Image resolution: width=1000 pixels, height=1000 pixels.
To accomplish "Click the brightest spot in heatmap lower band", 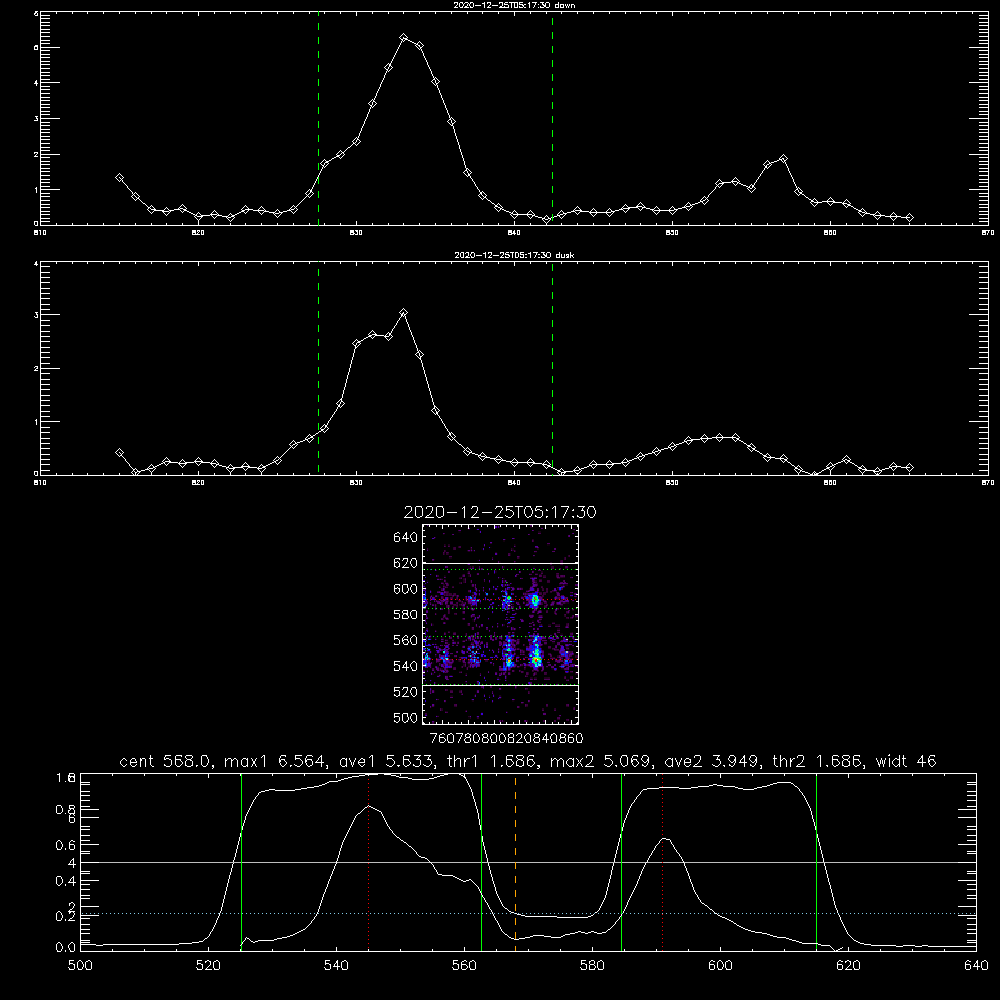I will [536, 660].
